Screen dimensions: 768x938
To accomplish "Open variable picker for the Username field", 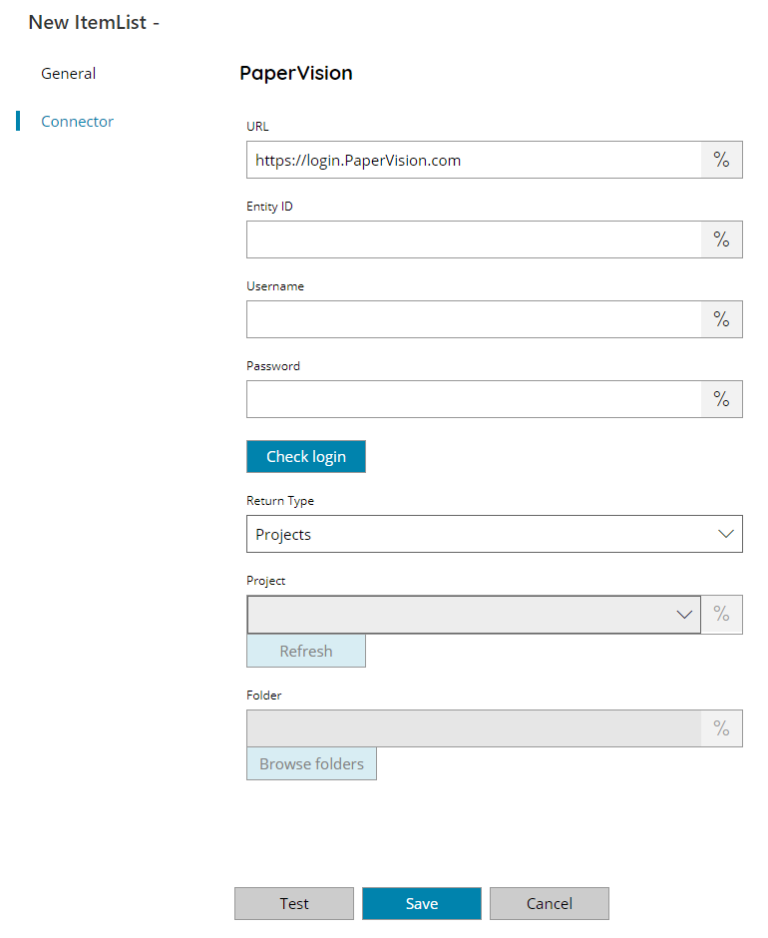I will pyautogui.click(x=722, y=319).
